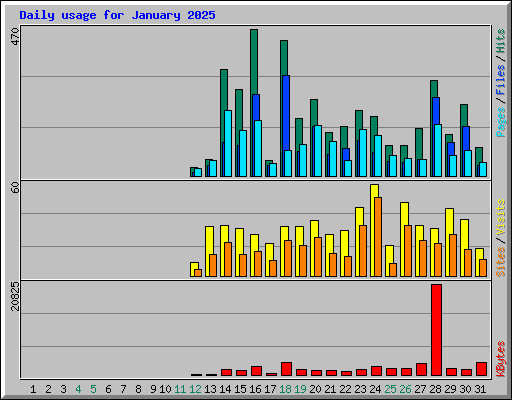
Task: Click the green Hits legend label
Action: (501, 41)
